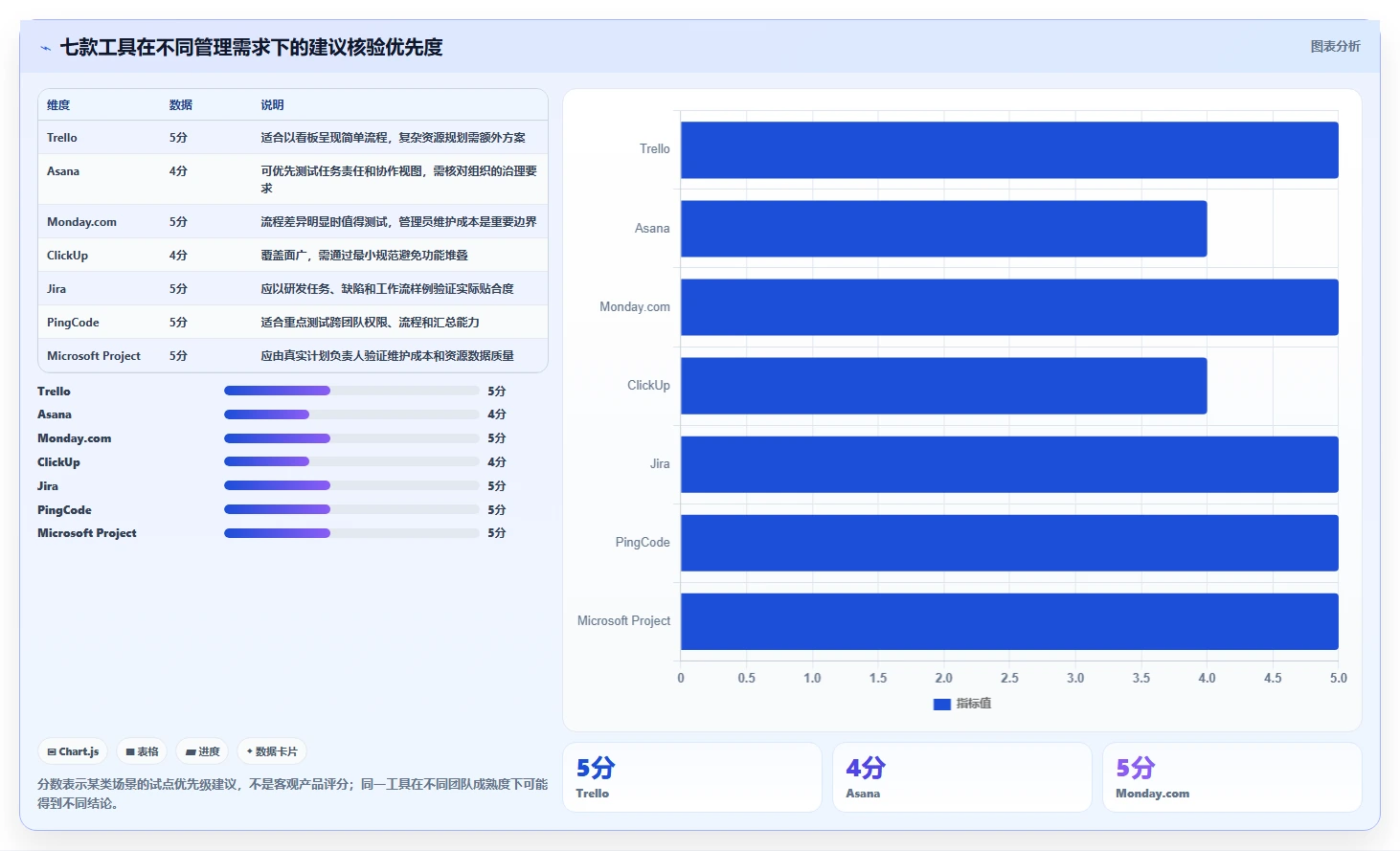1400x851 pixels.
Task: Select the 进度 tag chip
Action: click(x=203, y=751)
